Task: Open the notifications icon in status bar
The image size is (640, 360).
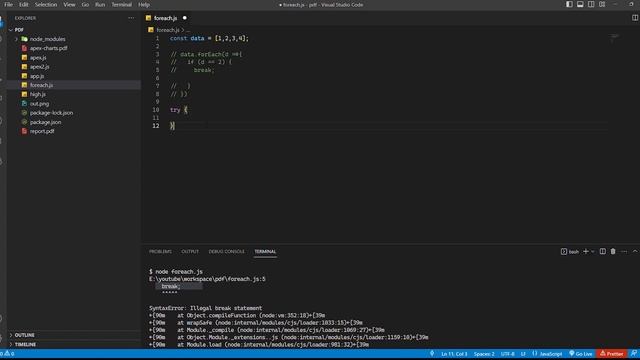Action: [634, 353]
